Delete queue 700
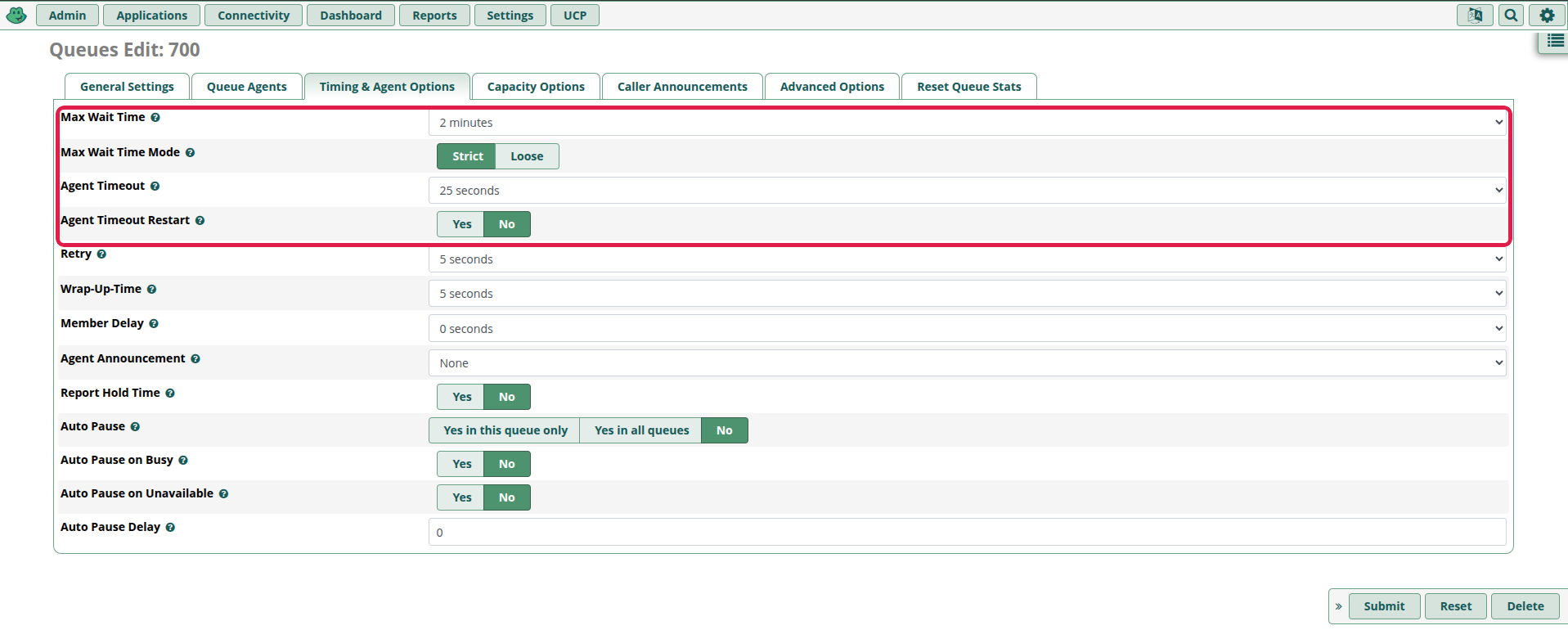This screenshot has height=630, width=1568. point(1525,606)
